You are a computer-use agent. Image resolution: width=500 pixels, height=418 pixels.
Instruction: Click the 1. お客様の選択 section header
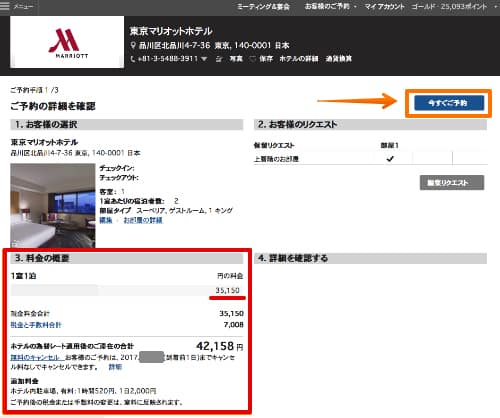(x=127, y=125)
